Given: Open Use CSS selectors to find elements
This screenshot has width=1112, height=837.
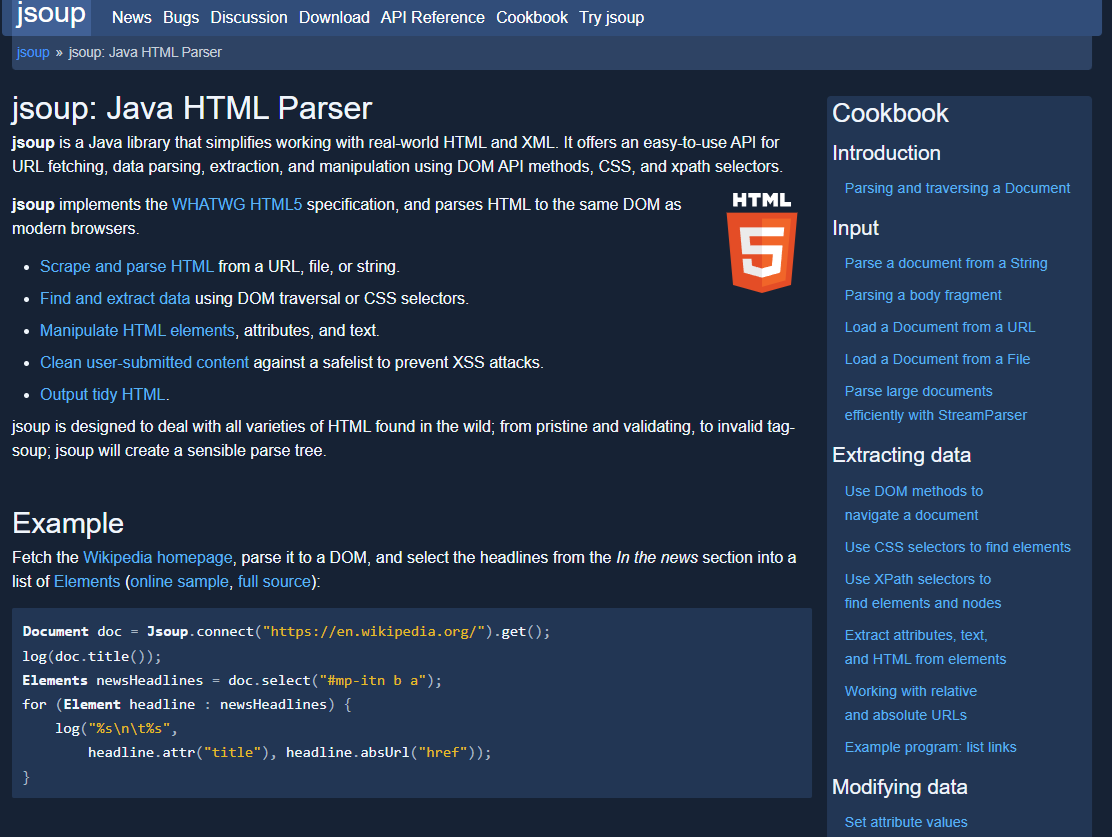Looking at the screenshot, I should click(957, 547).
